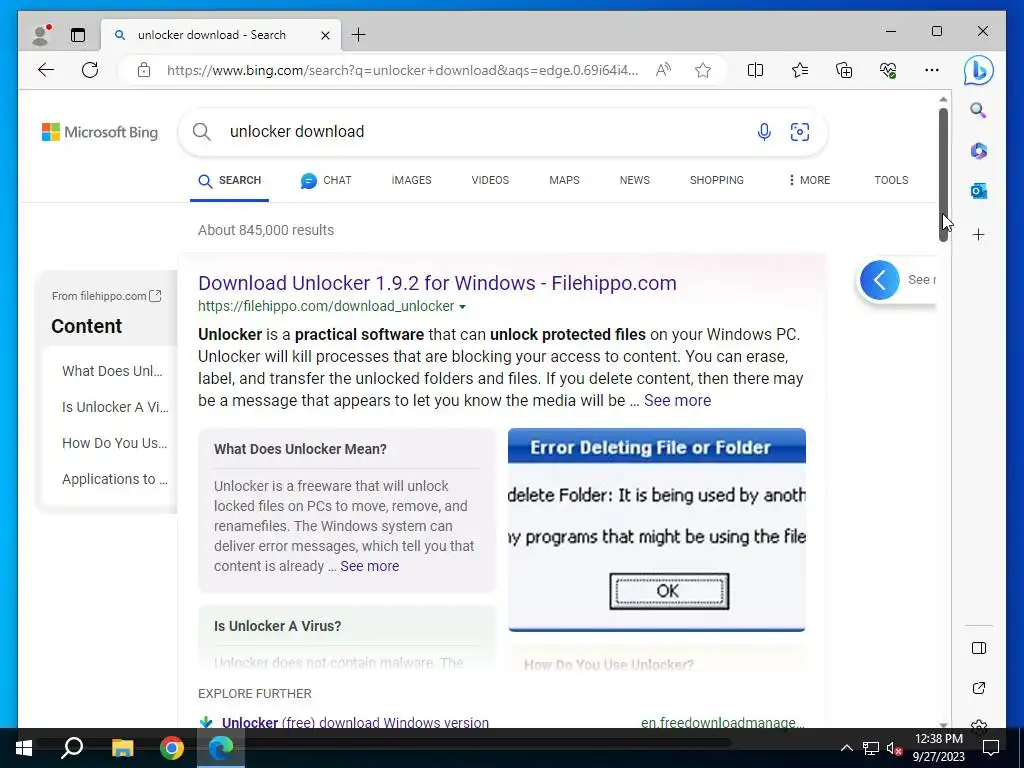The height and width of the screenshot is (768, 1024).
Task: Submit search with magnifier icon
Action: (x=202, y=131)
